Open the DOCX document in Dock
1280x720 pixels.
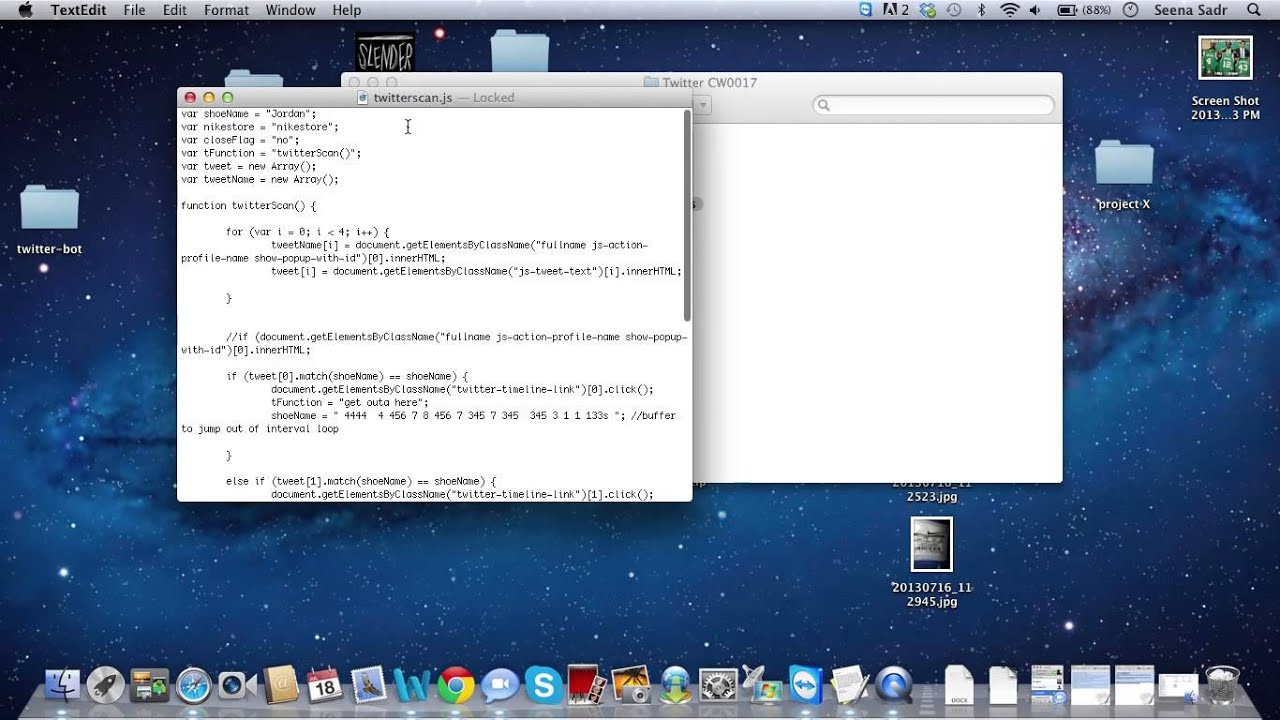pos(959,685)
